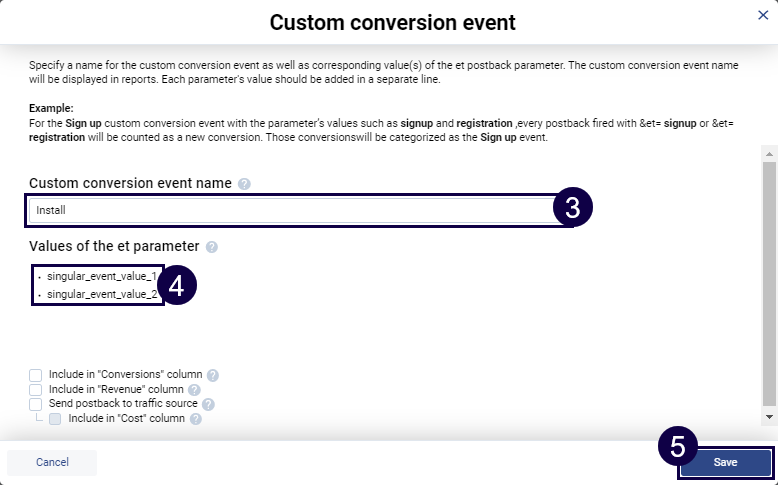Image resolution: width=778 pixels, height=485 pixels.
Task: Save the custom conversion event
Action: point(725,462)
